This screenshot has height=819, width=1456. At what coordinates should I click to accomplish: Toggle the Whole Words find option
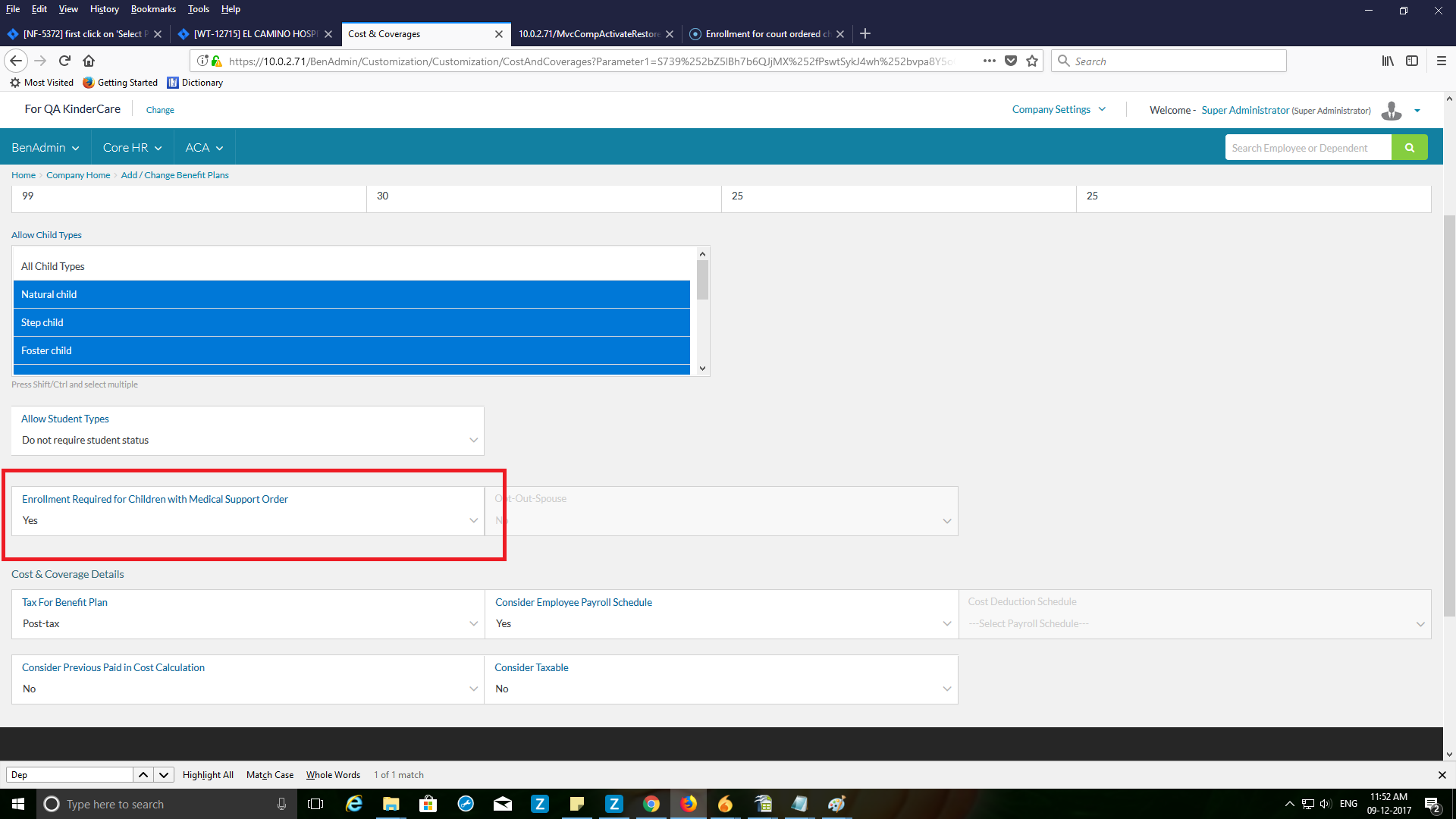(333, 775)
